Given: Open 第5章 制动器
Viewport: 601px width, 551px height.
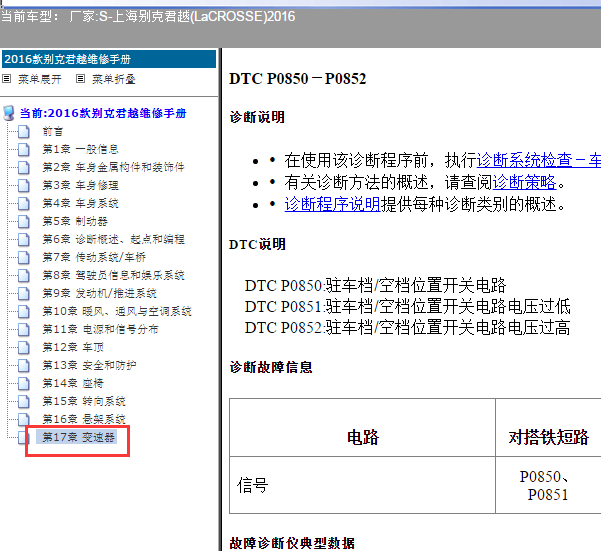Looking at the screenshot, I should click(x=75, y=221).
